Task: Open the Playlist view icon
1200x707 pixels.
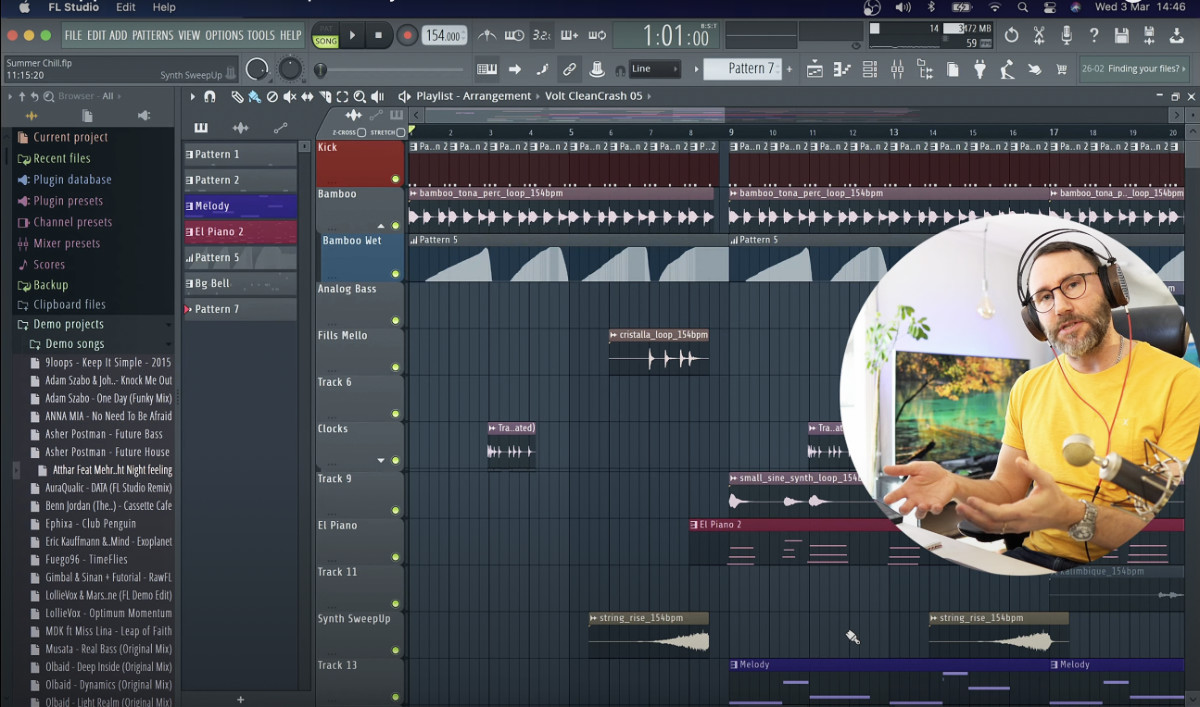Action: click(814, 69)
